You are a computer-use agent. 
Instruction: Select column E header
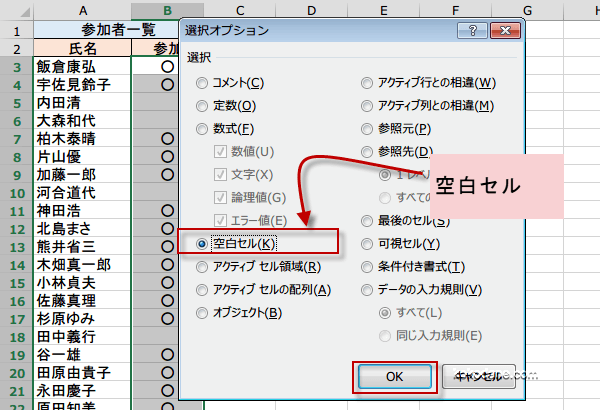click(383, 10)
